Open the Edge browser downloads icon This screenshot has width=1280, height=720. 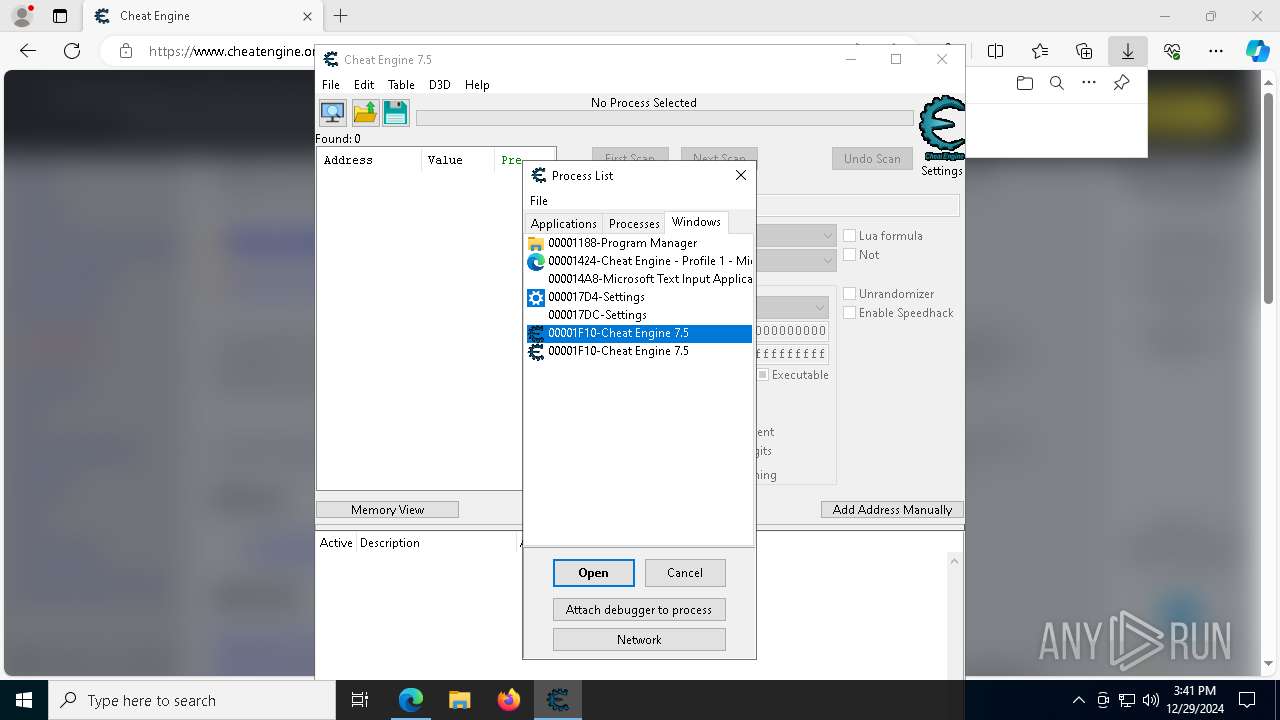coord(1128,51)
